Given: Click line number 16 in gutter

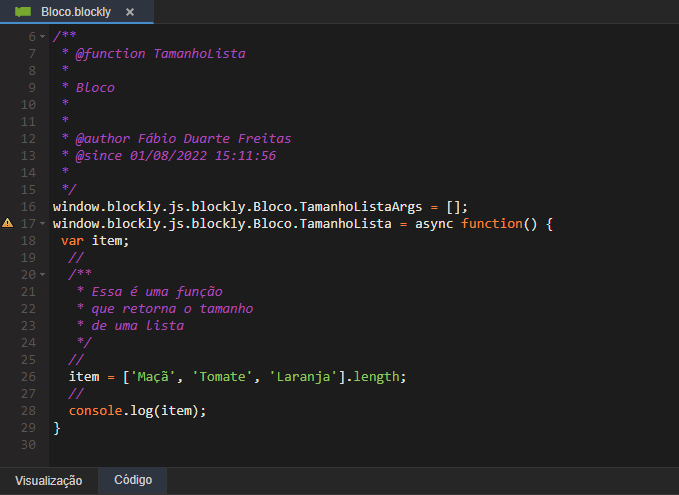Looking at the screenshot, I should point(28,207).
